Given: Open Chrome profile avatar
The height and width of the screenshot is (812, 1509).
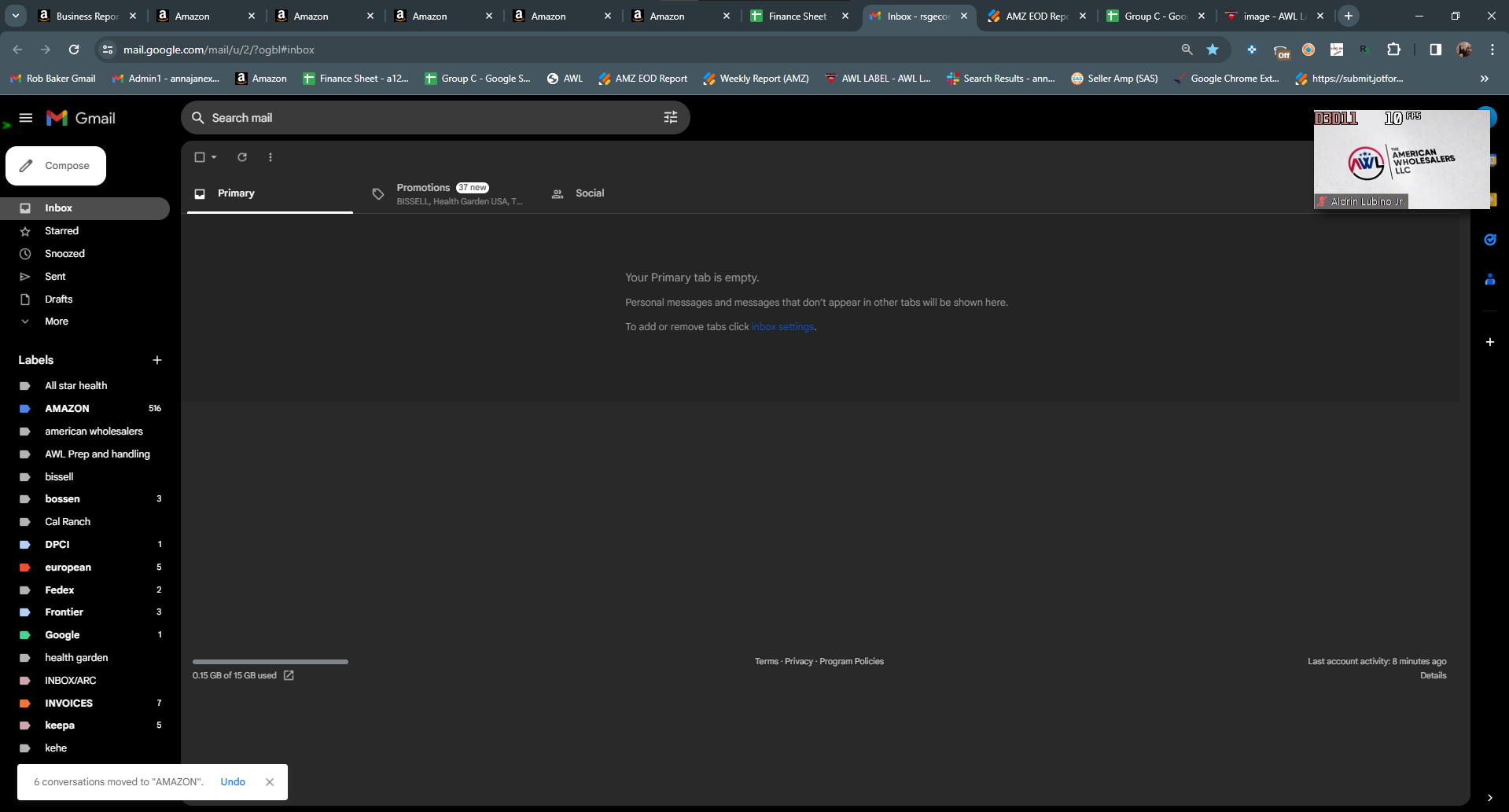Looking at the screenshot, I should pyautogui.click(x=1464, y=50).
